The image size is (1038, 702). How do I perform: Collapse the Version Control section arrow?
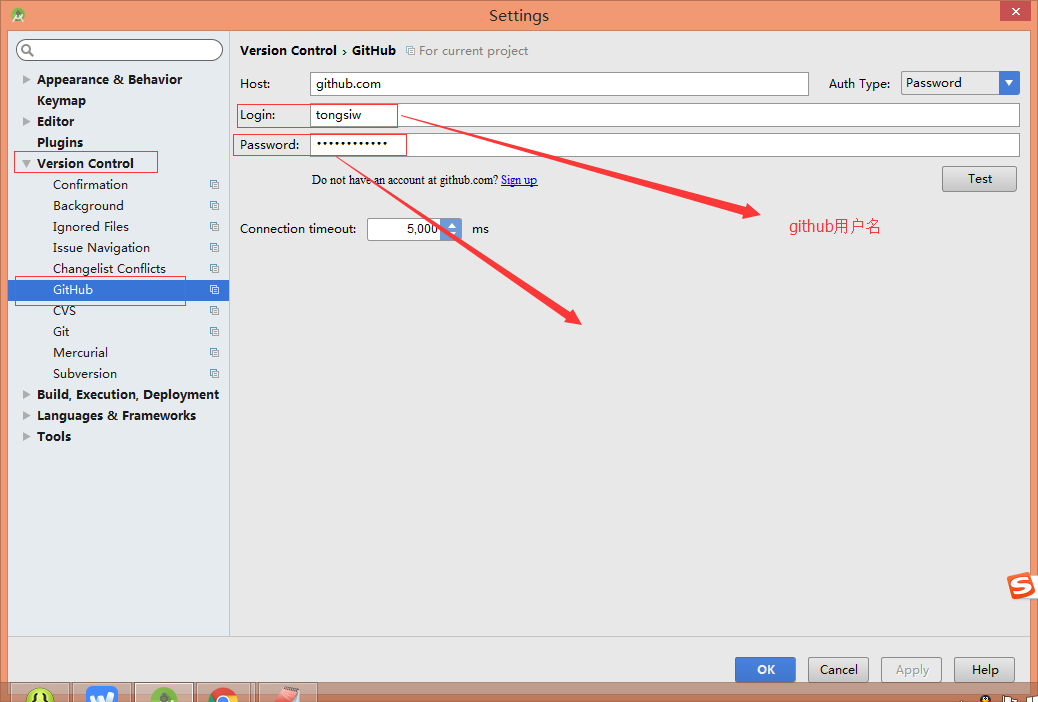tap(26, 164)
